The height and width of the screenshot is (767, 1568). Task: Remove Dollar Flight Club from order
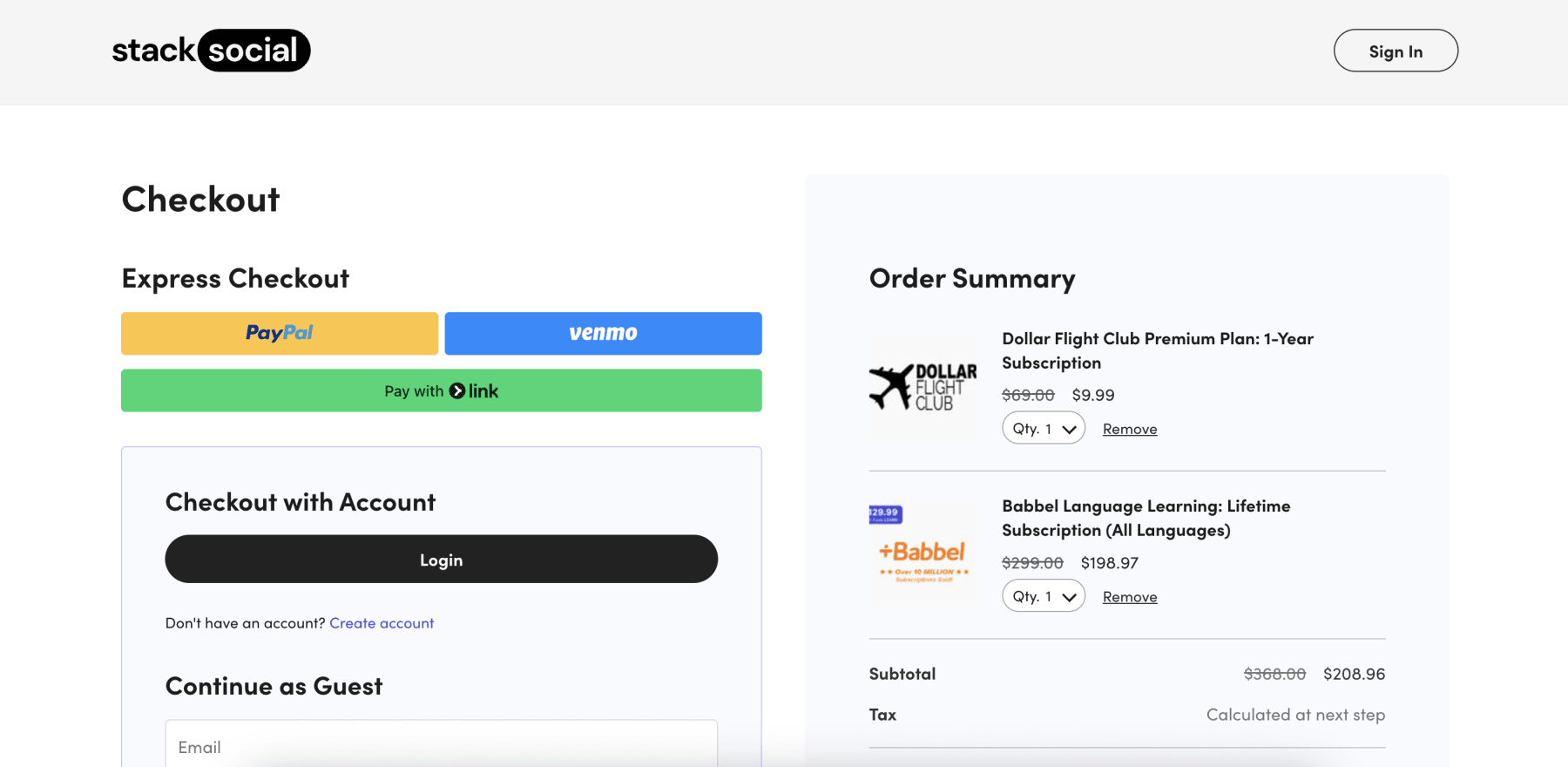click(x=1130, y=429)
